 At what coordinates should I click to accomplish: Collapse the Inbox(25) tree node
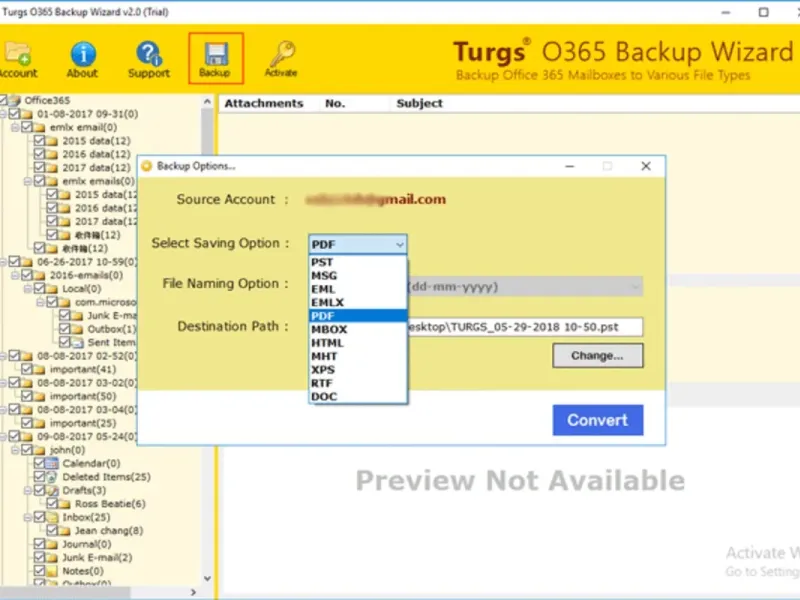[28, 517]
